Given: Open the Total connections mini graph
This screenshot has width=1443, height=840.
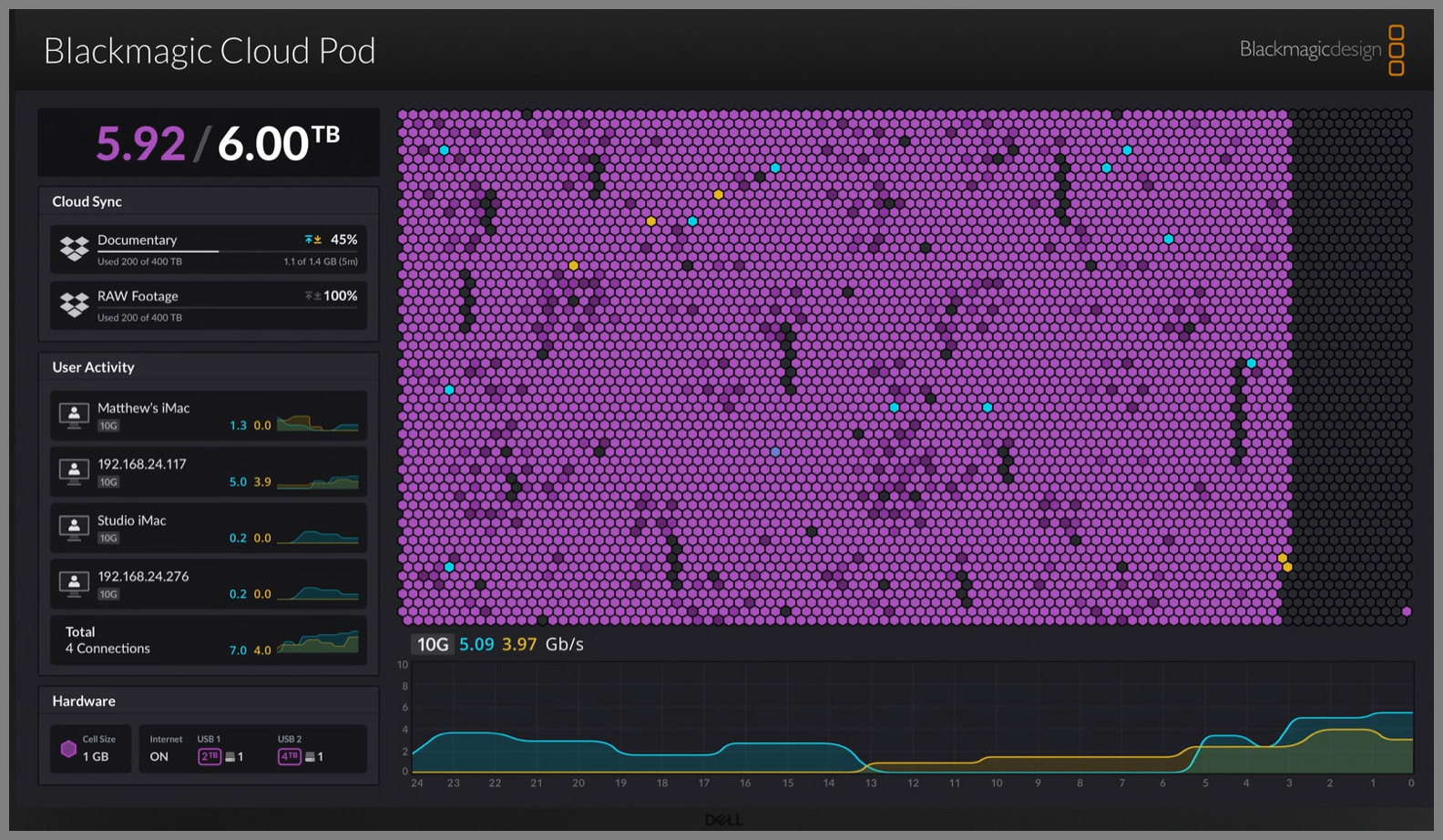Looking at the screenshot, I should pyautogui.click(x=318, y=641).
